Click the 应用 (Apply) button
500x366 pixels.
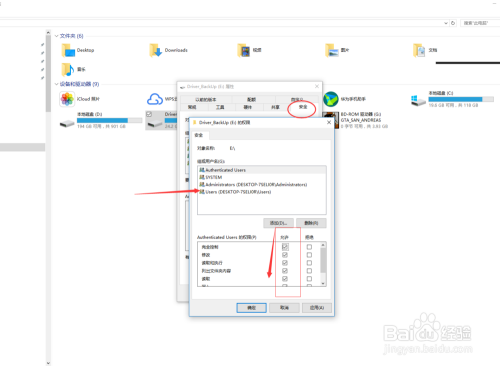click(x=317, y=308)
